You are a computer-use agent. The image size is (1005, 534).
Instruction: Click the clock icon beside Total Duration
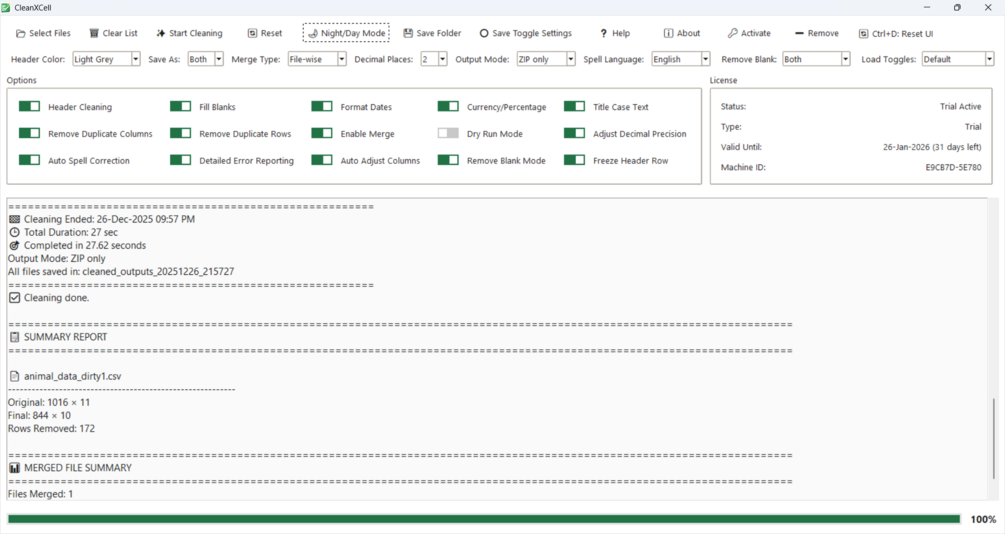14,233
